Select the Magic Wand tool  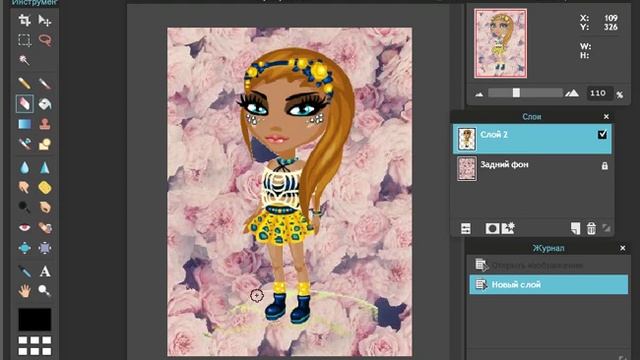coord(24,60)
